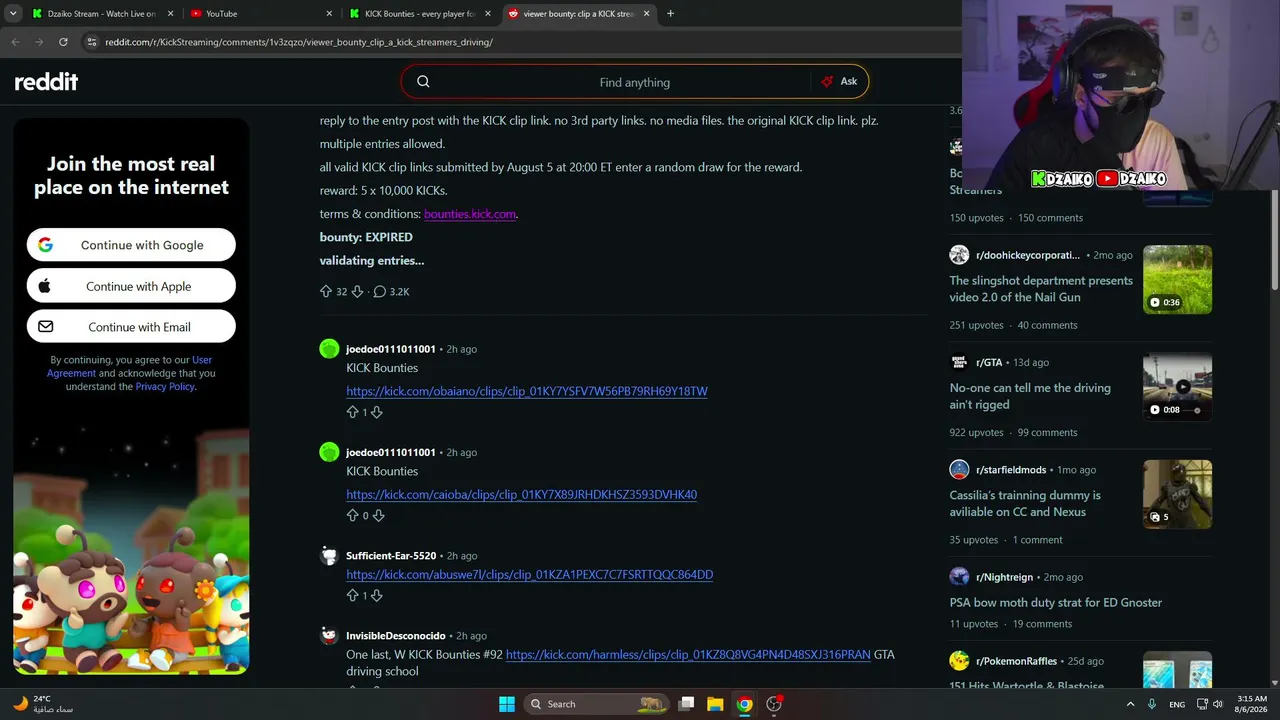Close the YouTube tab

329,14
